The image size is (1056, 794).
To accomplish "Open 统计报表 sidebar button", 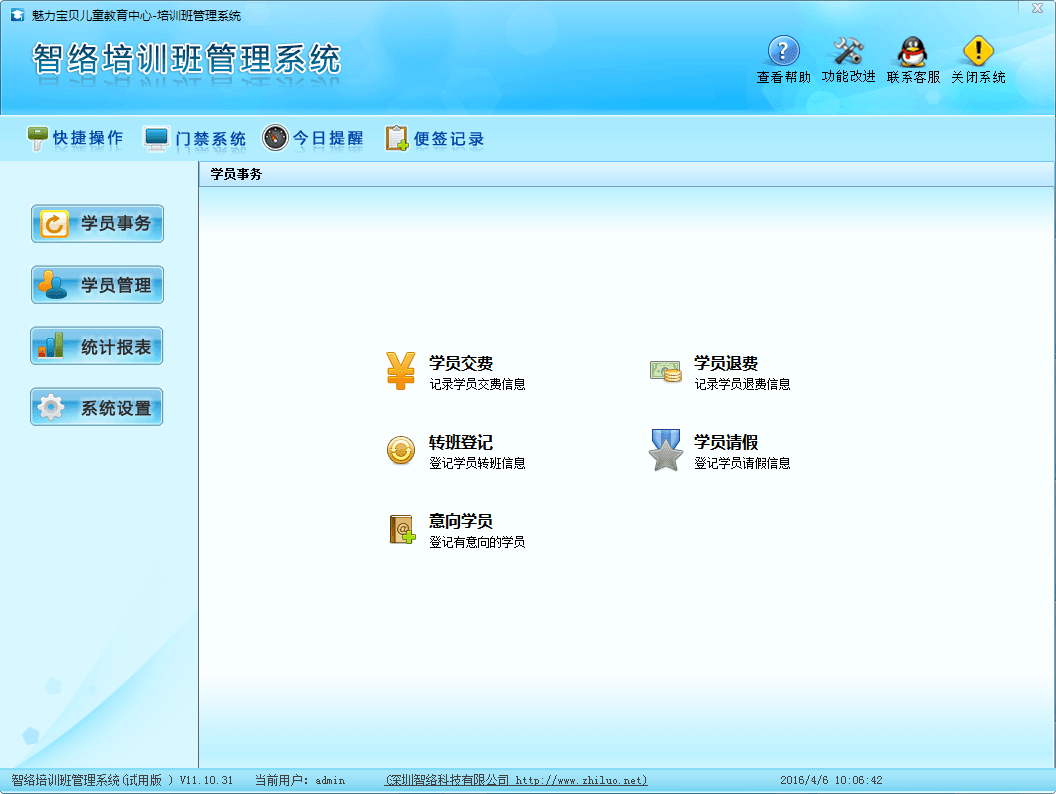I will click(x=97, y=347).
